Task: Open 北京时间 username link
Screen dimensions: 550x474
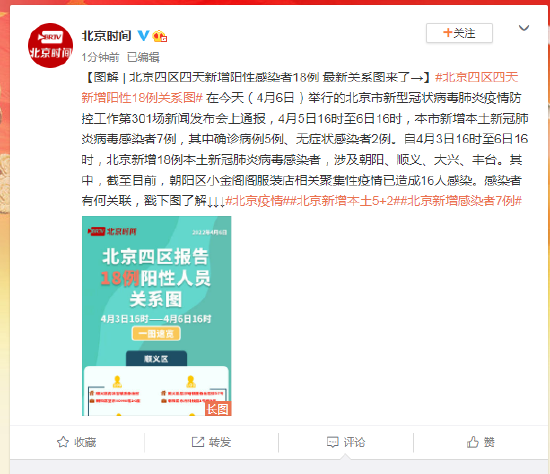Action: [106, 36]
